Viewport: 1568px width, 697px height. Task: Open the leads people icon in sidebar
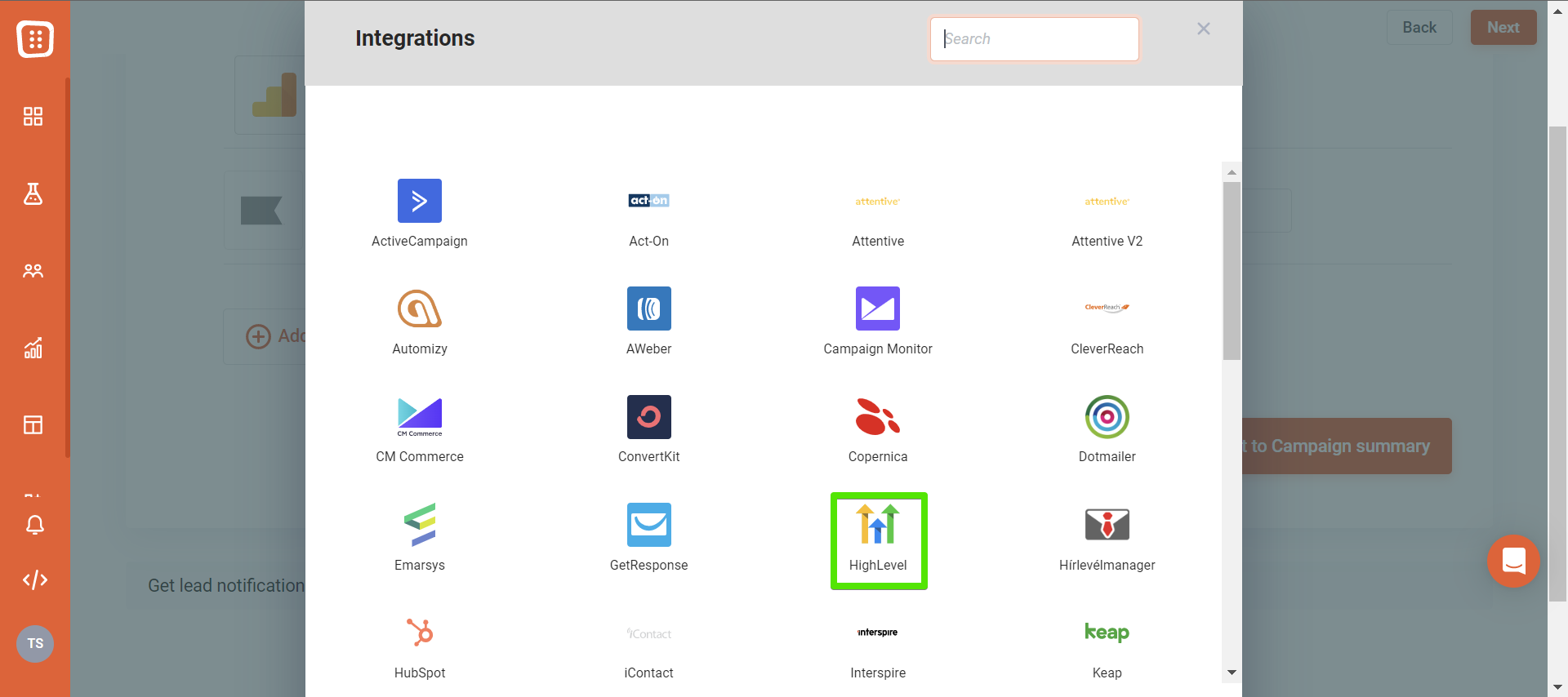click(33, 271)
